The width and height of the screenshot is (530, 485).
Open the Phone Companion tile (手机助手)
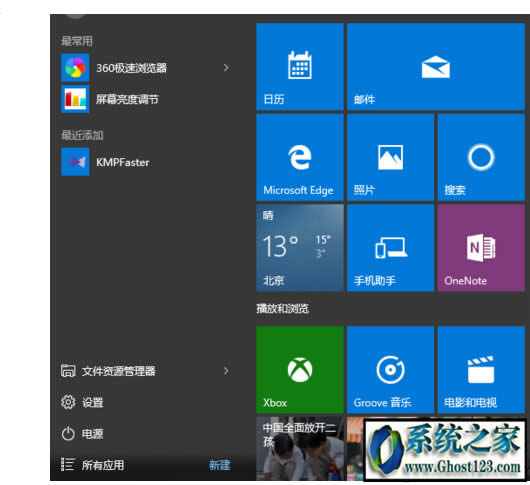(x=390, y=248)
